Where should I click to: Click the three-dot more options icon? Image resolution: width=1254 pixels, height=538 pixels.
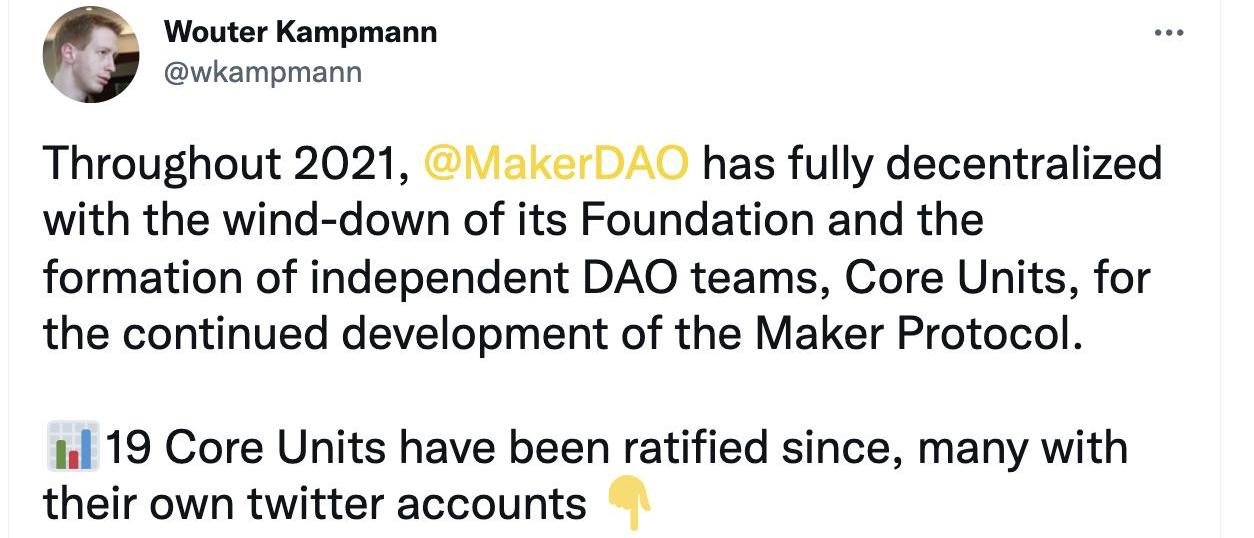[1168, 33]
